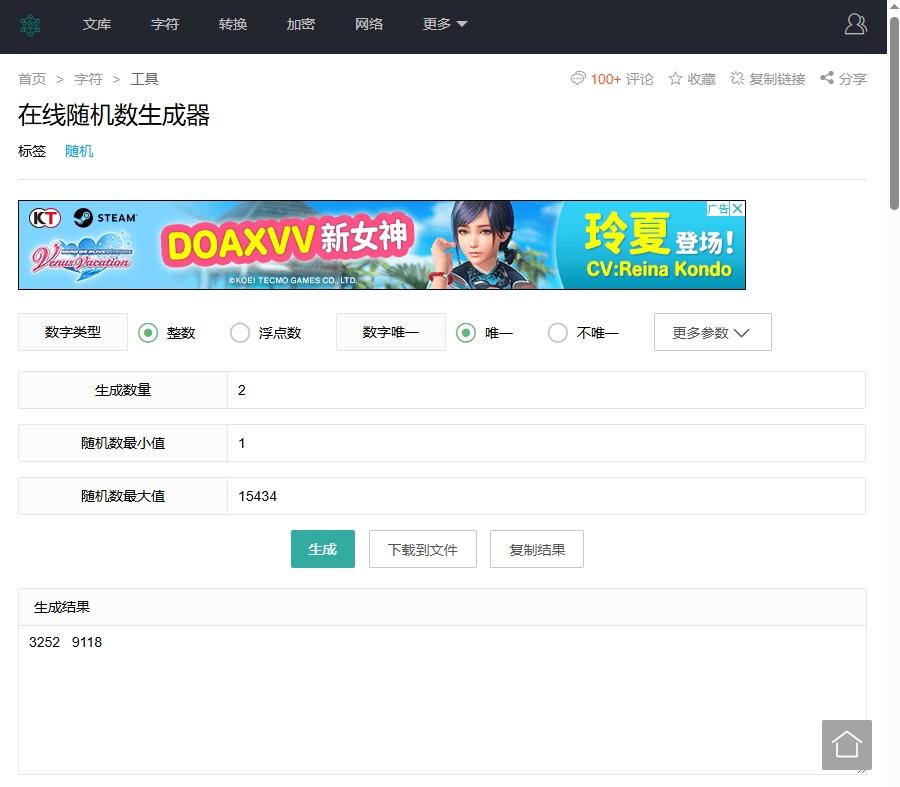900x787 pixels.
Task: Select the 整数 integer radio button
Action: coord(148,333)
